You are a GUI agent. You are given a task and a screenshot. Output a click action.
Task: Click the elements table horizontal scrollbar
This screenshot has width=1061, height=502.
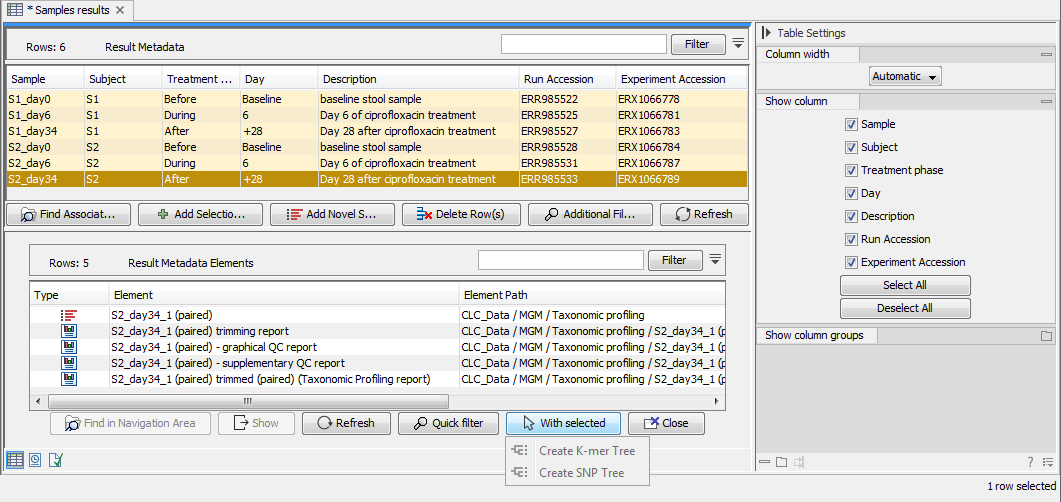pos(247,401)
